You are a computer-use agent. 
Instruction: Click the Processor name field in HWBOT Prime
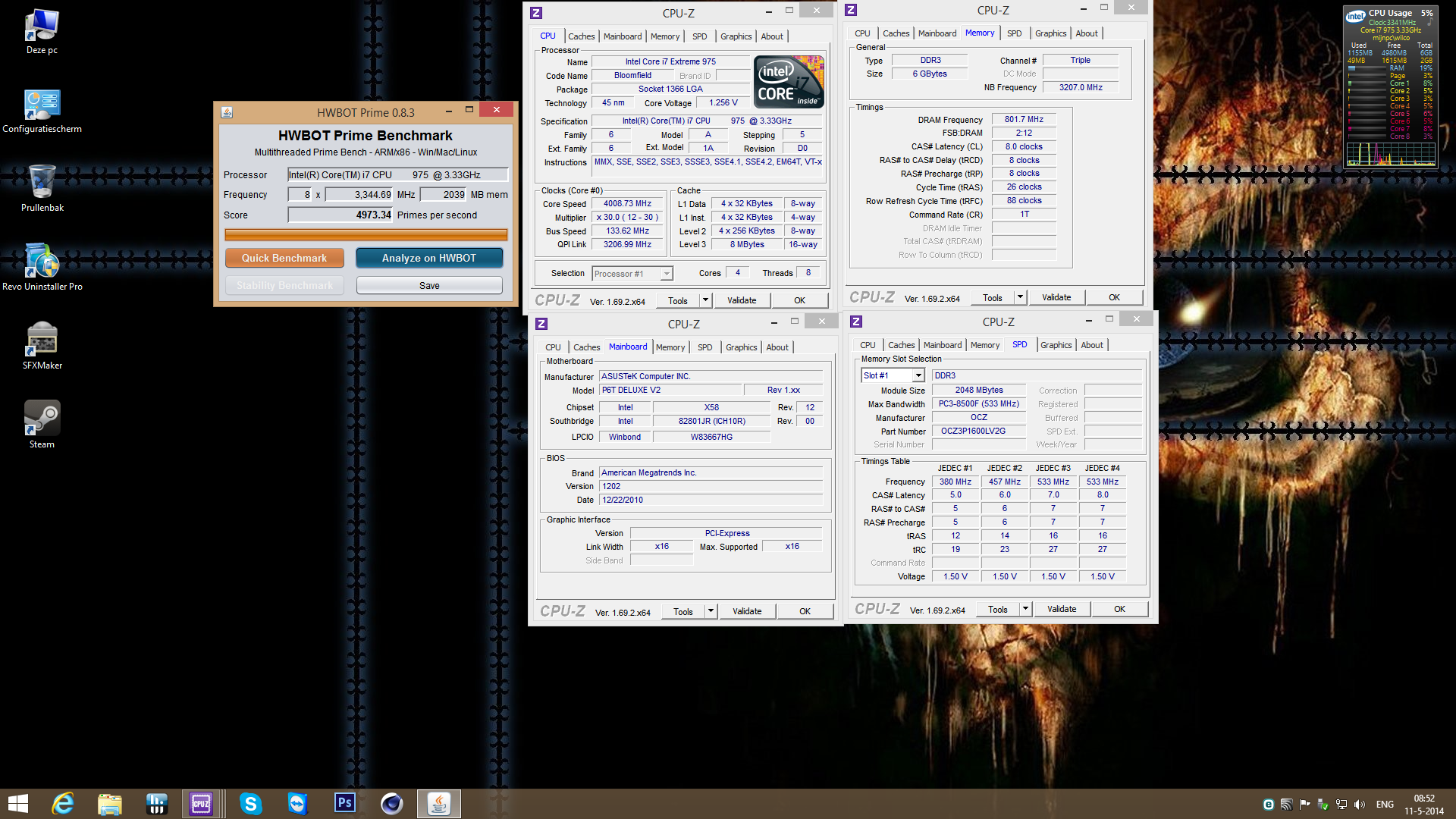point(397,174)
